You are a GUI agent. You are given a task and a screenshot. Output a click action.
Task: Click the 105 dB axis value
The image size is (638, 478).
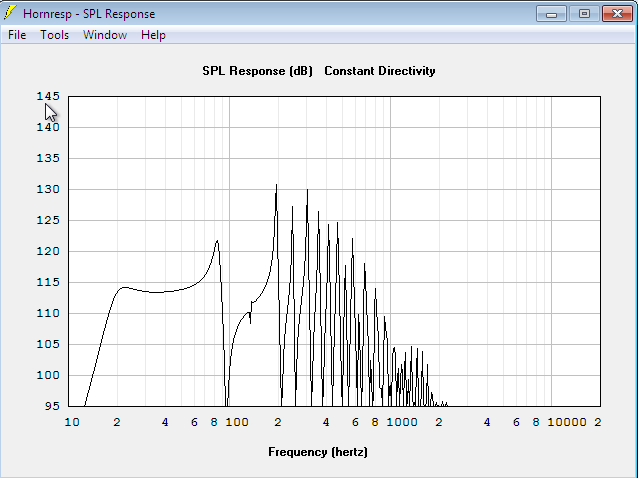tap(48, 344)
